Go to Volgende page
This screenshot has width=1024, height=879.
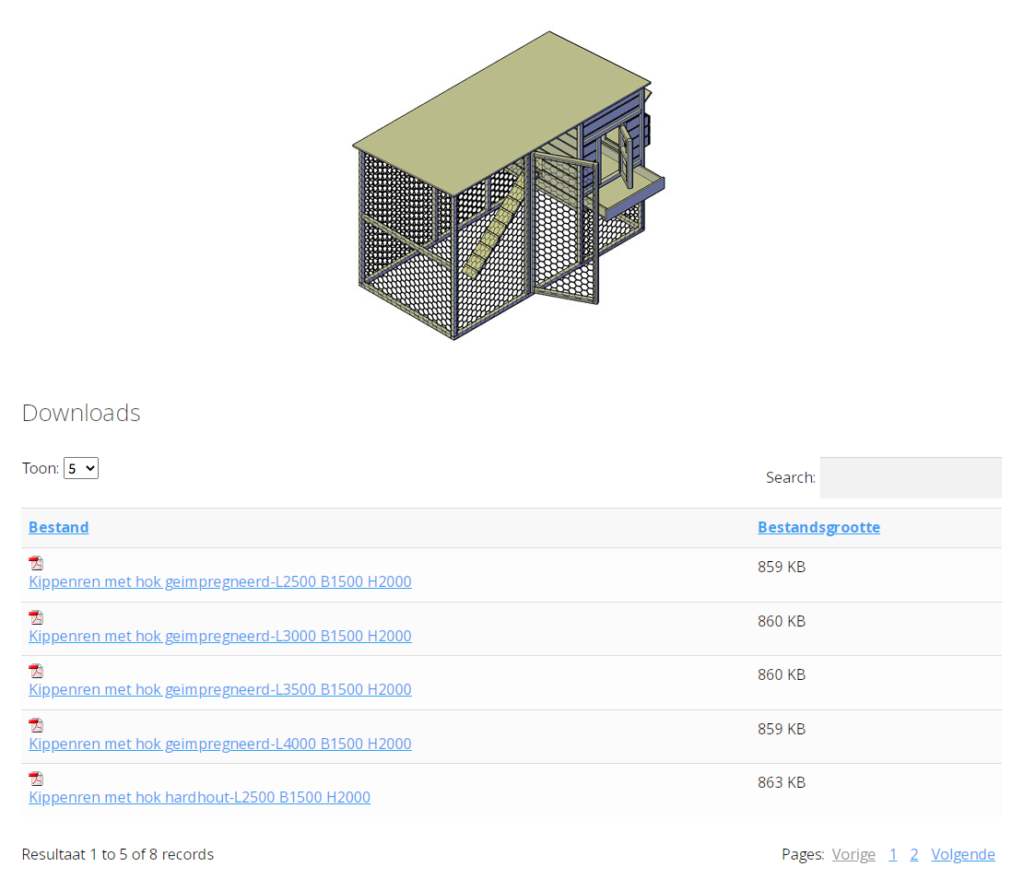pos(963,854)
